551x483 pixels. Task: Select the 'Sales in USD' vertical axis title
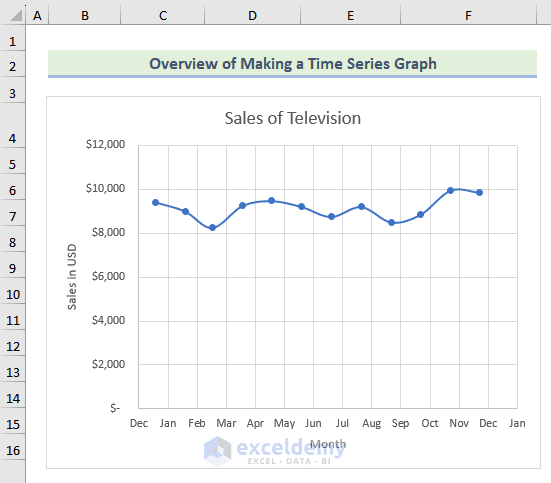click(x=72, y=277)
